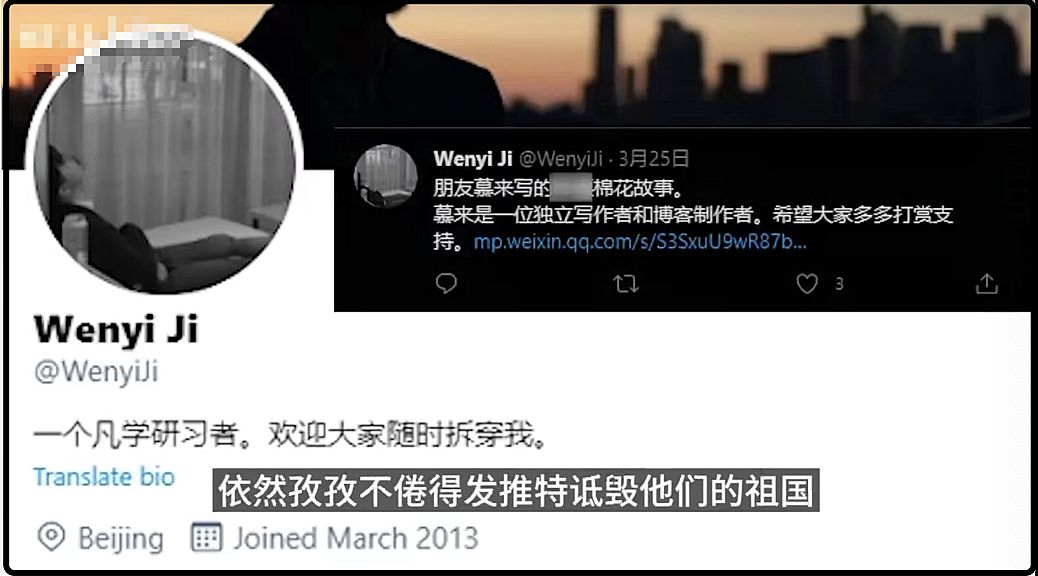The height and width of the screenshot is (576, 1038).
Task: Click the like count number 3
Action: [839, 284]
